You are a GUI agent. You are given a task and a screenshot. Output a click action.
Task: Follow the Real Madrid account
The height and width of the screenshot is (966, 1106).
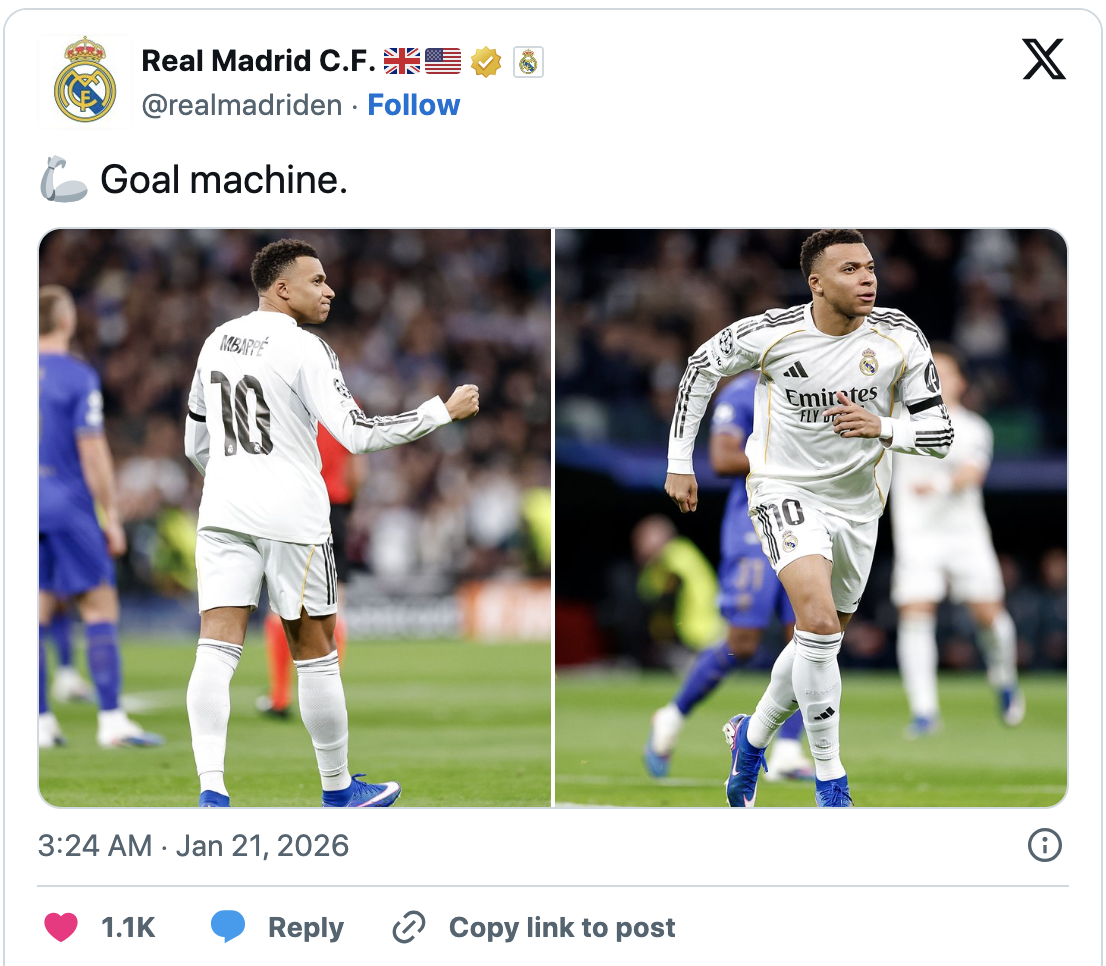click(414, 104)
